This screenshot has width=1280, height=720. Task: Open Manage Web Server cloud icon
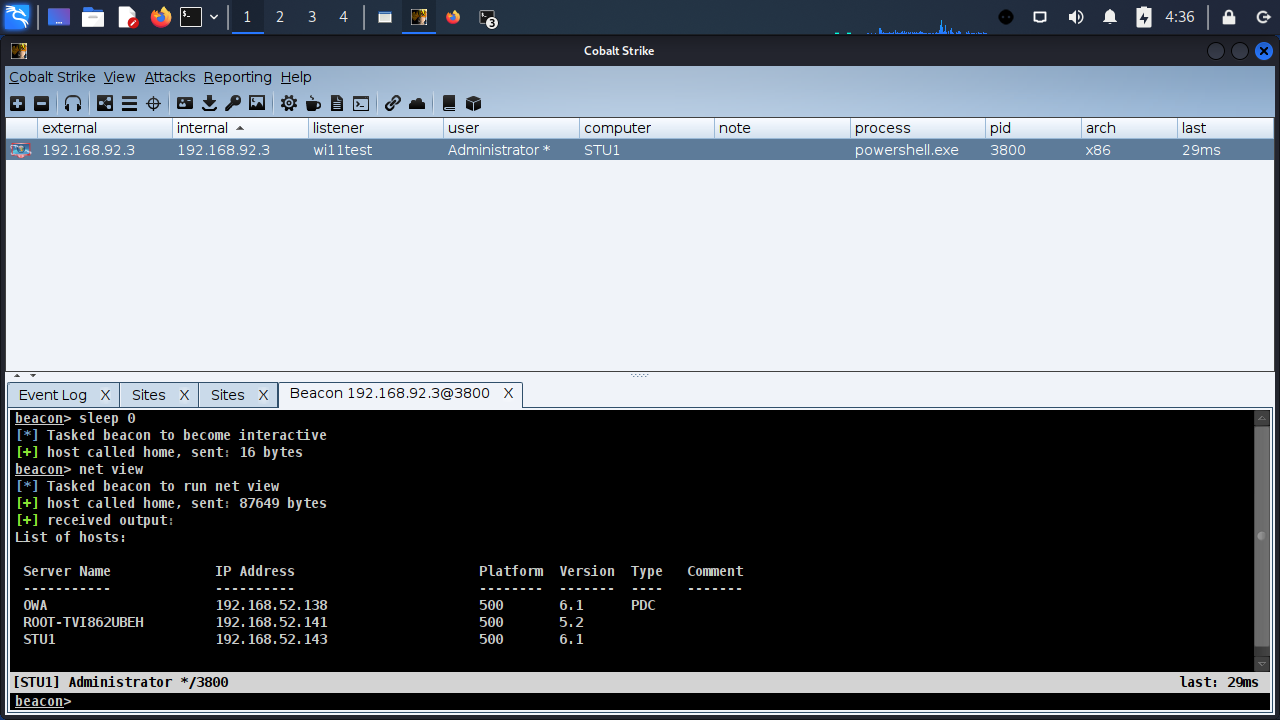coord(417,103)
